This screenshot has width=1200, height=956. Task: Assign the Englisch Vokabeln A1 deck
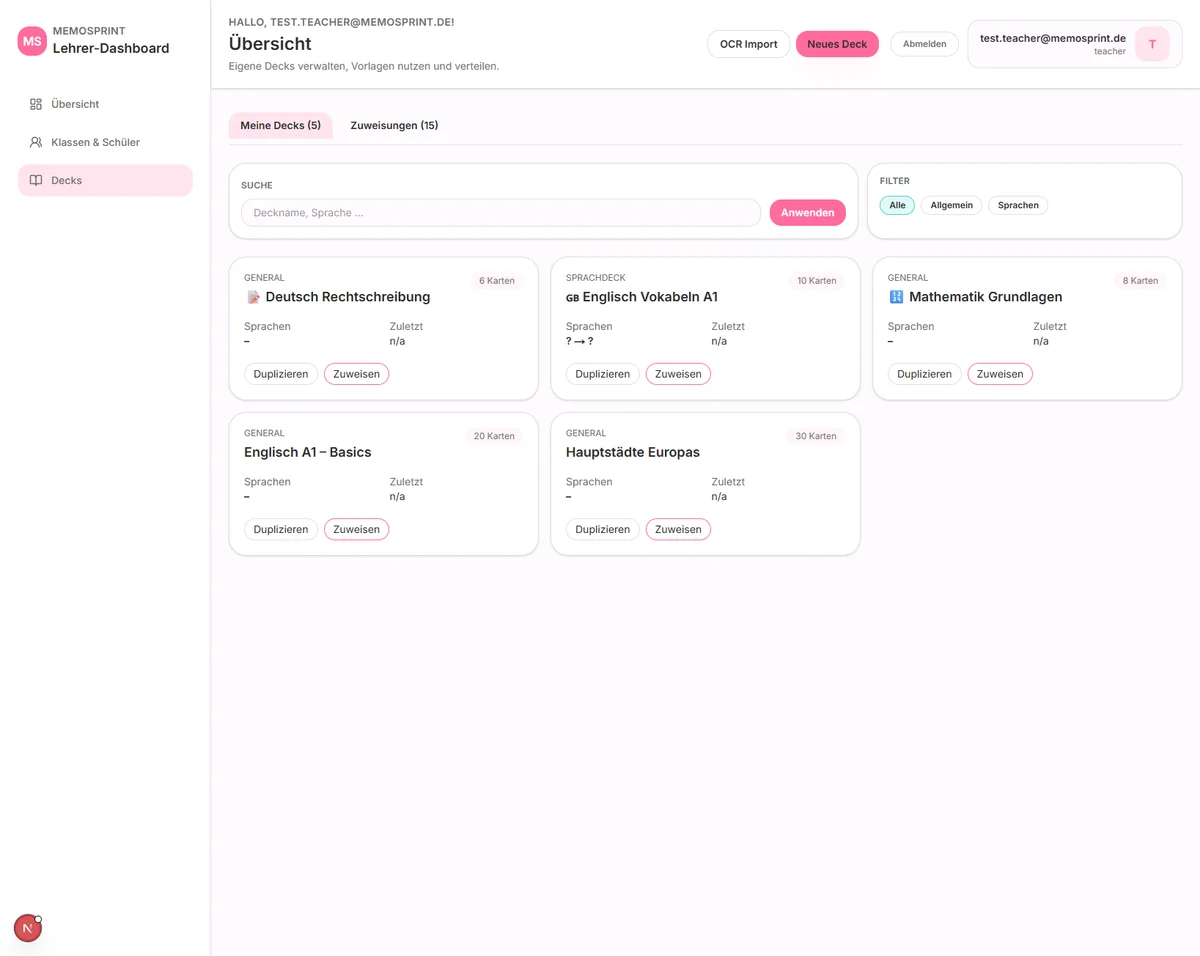pyautogui.click(x=678, y=374)
